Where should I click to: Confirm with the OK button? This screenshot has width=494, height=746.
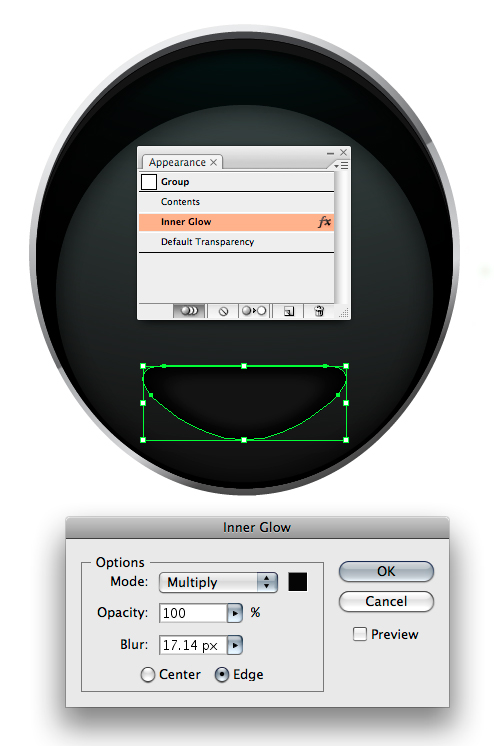386,571
